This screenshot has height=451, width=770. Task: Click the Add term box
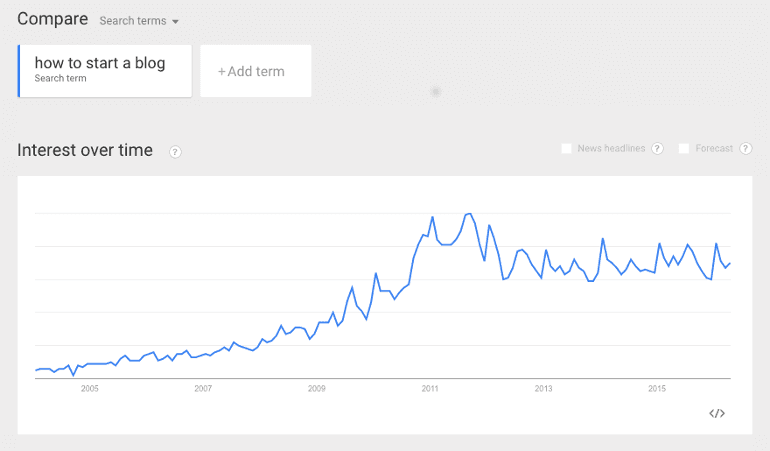[x=255, y=71]
